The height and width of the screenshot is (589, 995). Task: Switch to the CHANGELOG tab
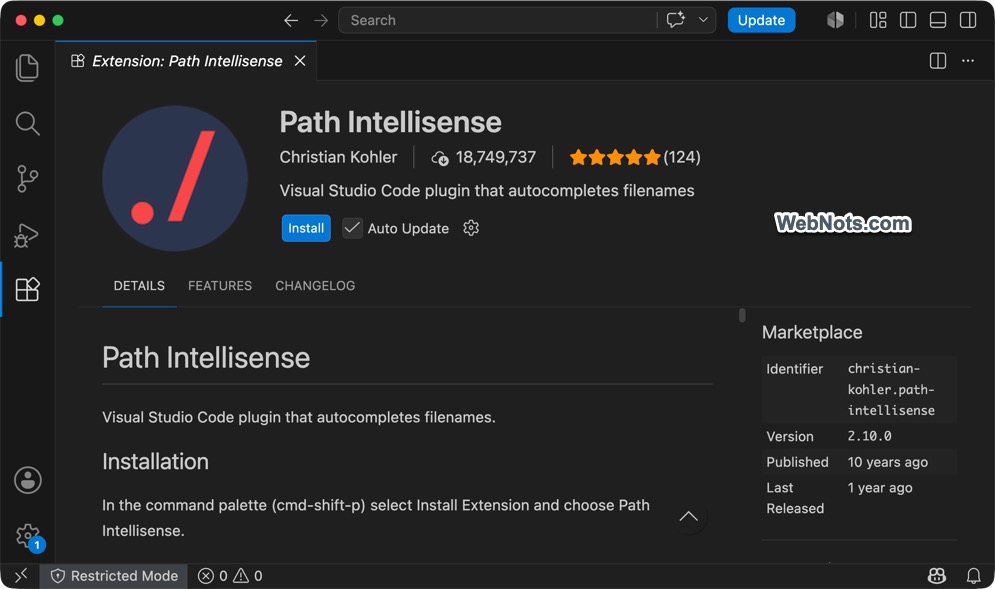315,286
